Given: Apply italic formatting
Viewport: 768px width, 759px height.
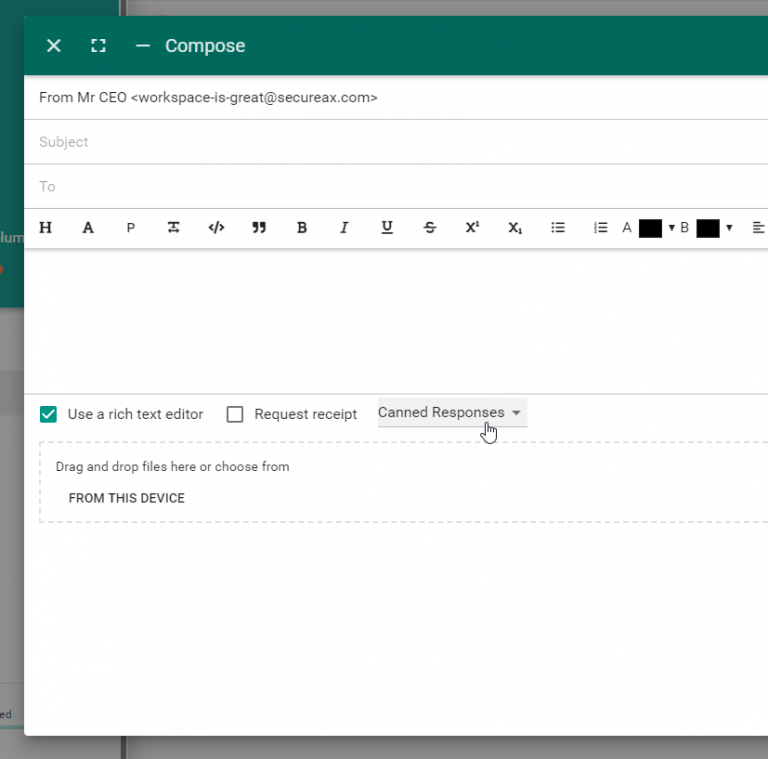Looking at the screenshot, I should click(344, 228).
